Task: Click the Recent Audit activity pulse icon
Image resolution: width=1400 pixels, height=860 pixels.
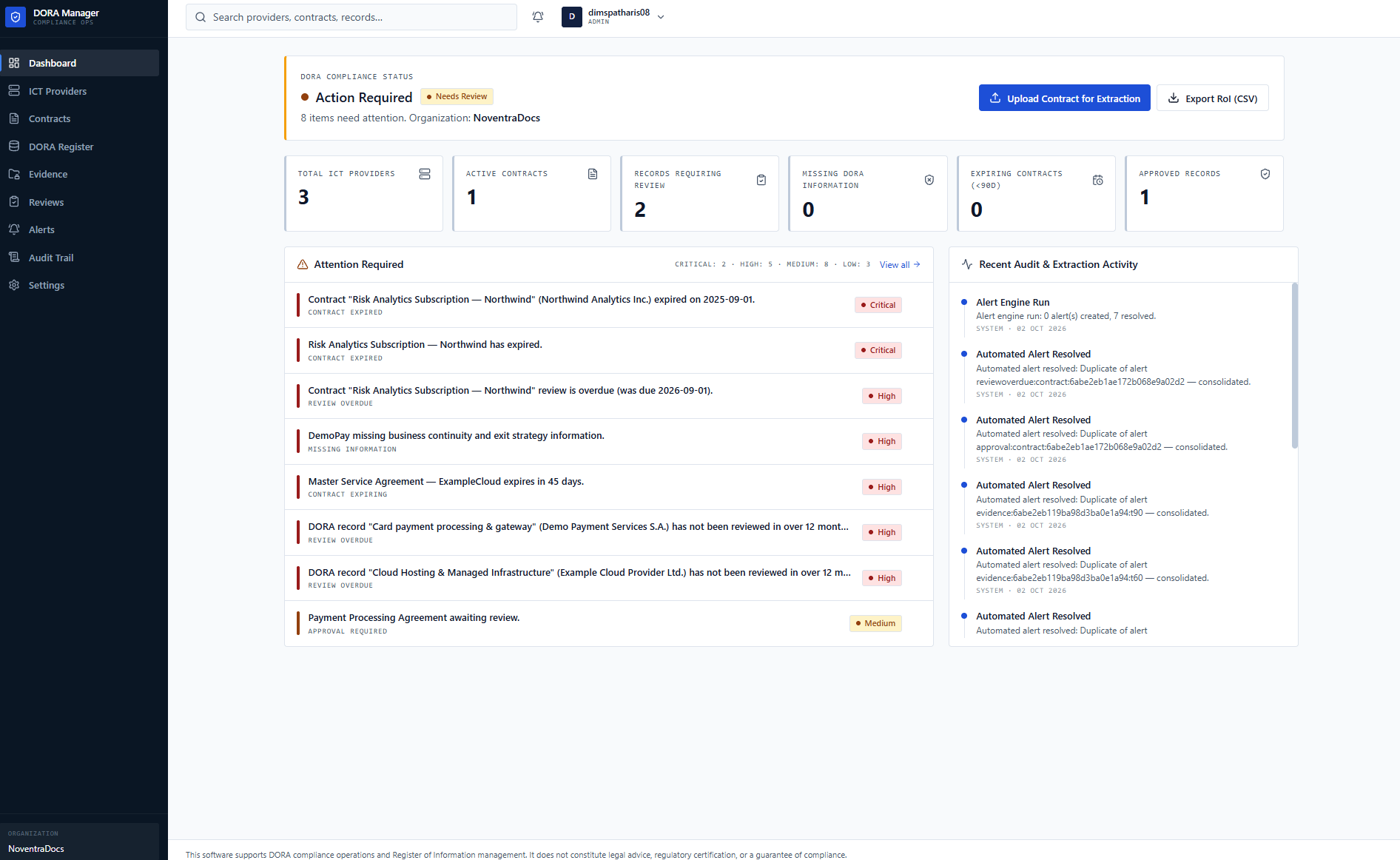Action: click(967, 264)
